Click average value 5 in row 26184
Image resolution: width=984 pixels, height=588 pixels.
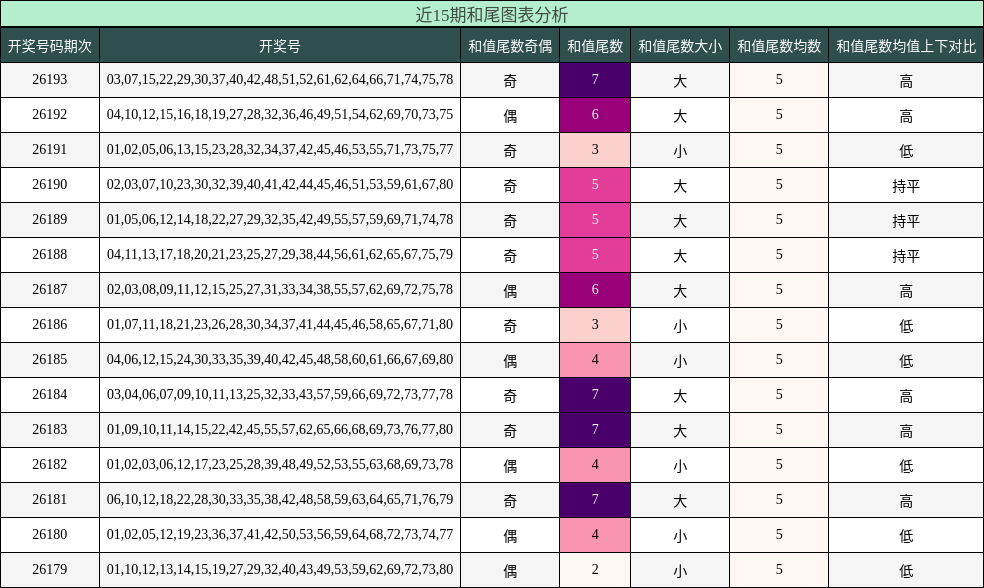tap(779, 395)
